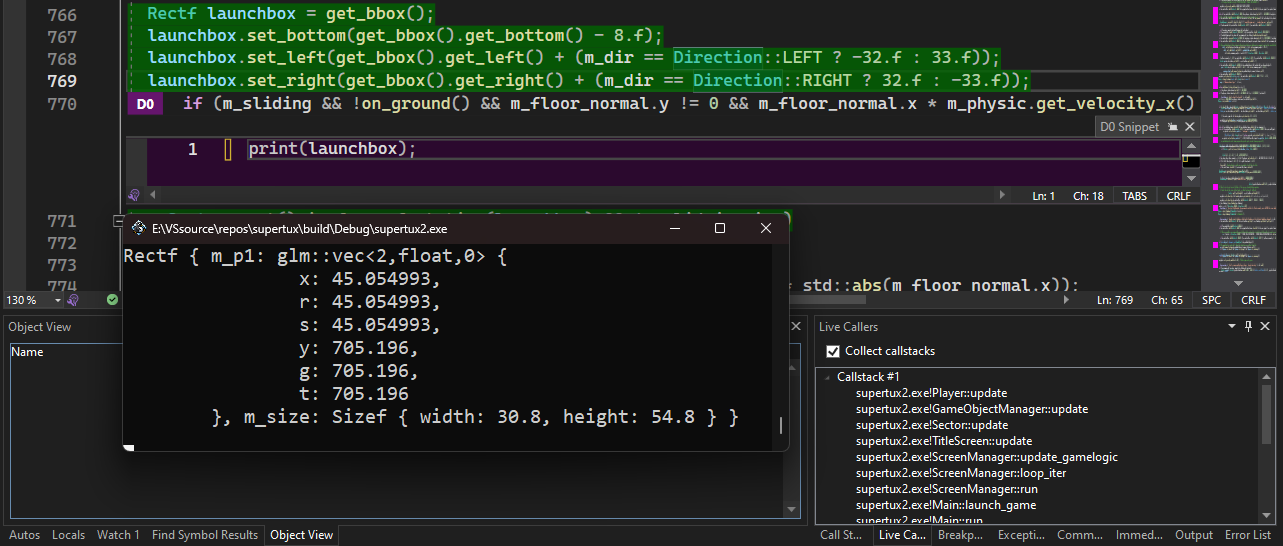1283x546 pixels.
Task: Open the Command Window tab
Action: coord(1080,535)
